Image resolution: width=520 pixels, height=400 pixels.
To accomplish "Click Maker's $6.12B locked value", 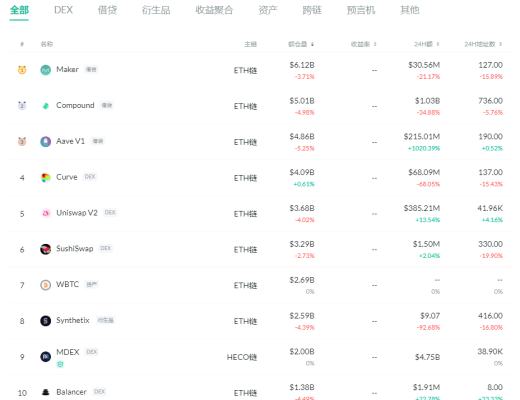I will pos(302,65).
